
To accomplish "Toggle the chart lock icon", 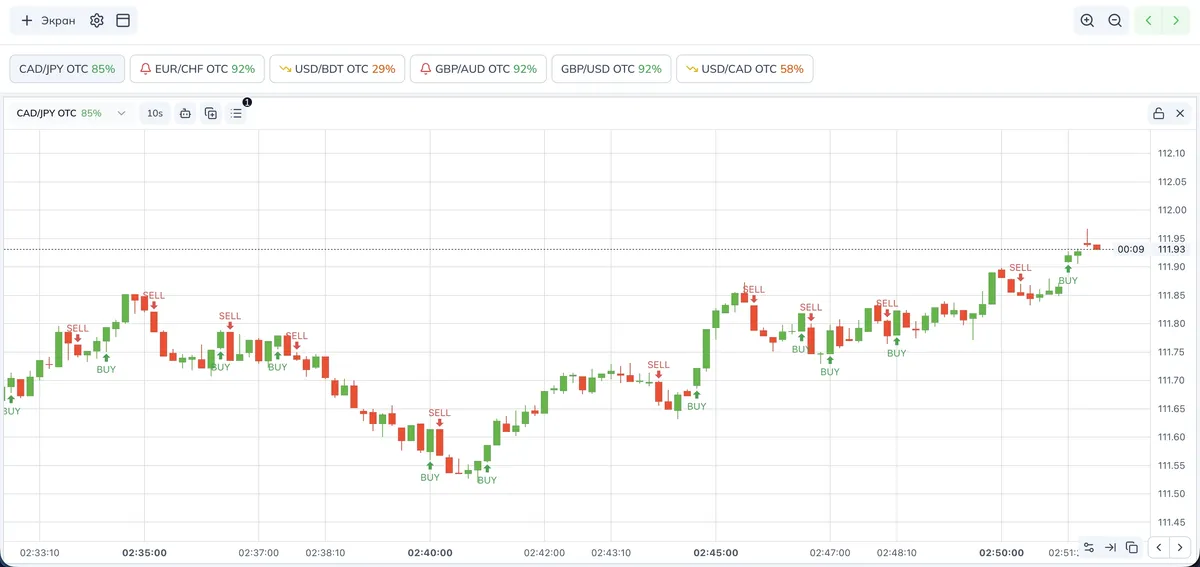I will click(1158, 113).
